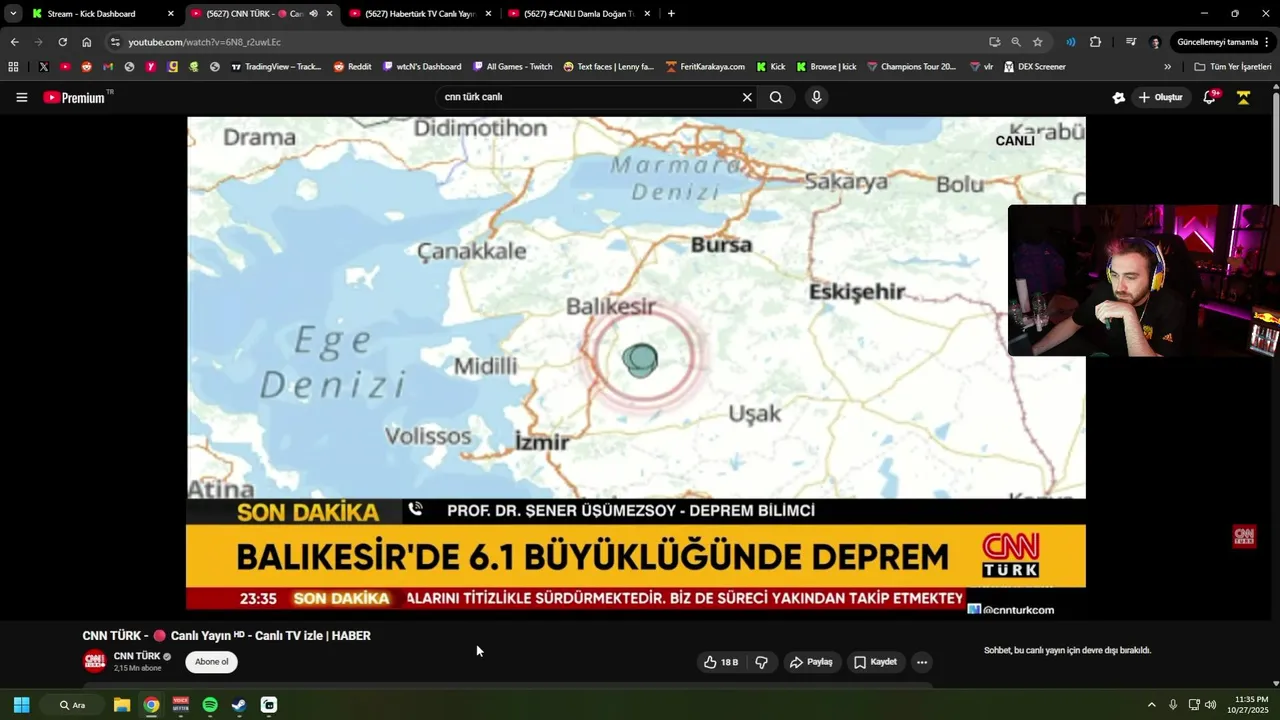The width and height of the screenshot is (1280, 720).
Task: Show hidden system tray icons
Action: click(x=1151, y=705)
